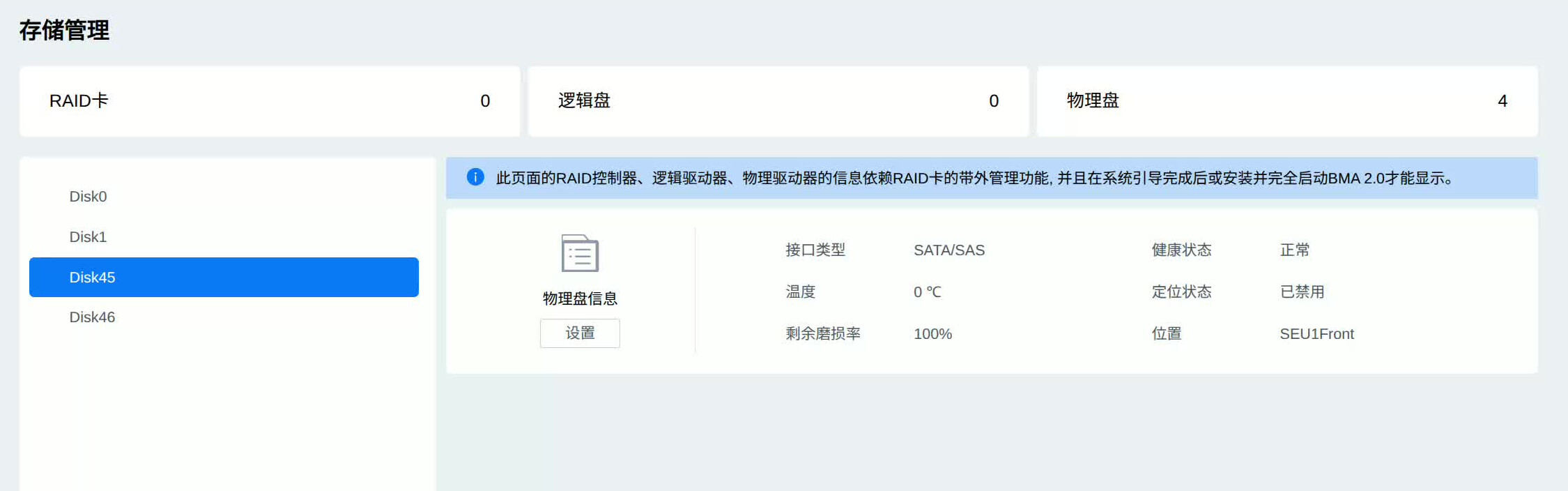Select Disk0 in the disk list
Screen dimensions: 1568x491
88,197
